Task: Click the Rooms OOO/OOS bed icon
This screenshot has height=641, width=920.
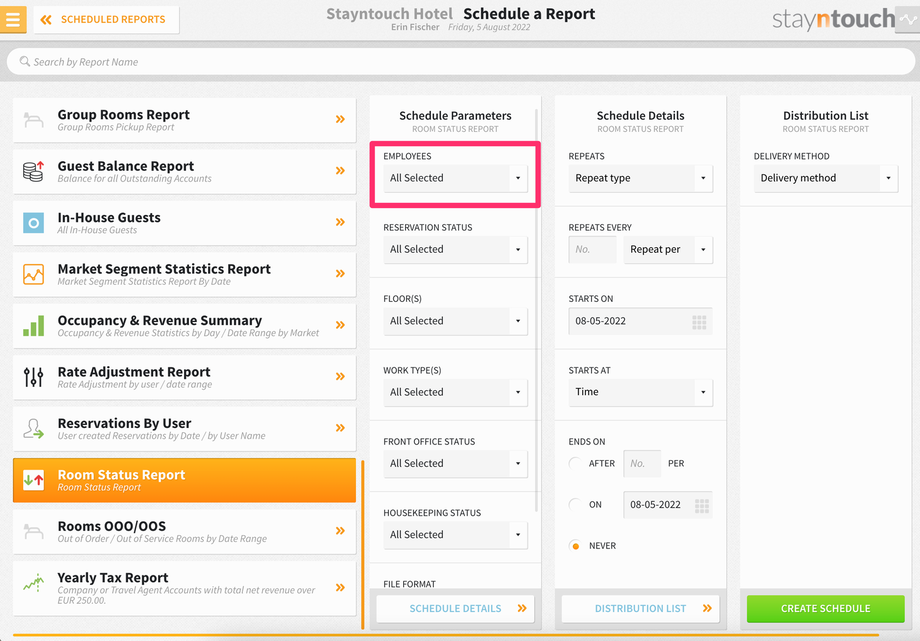Action: pos(33,531)
